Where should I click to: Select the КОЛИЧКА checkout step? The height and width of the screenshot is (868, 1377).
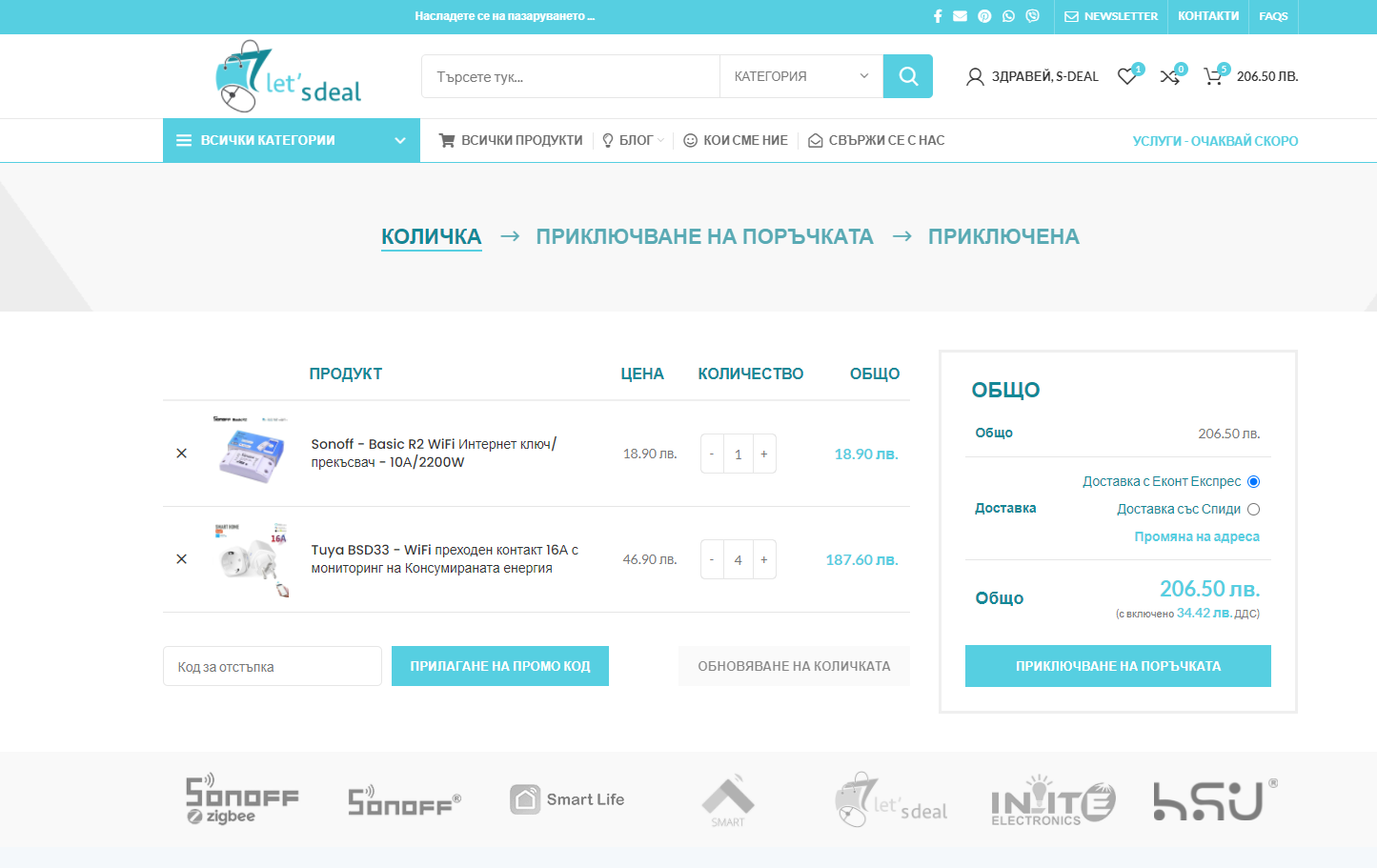pos(432,236)
